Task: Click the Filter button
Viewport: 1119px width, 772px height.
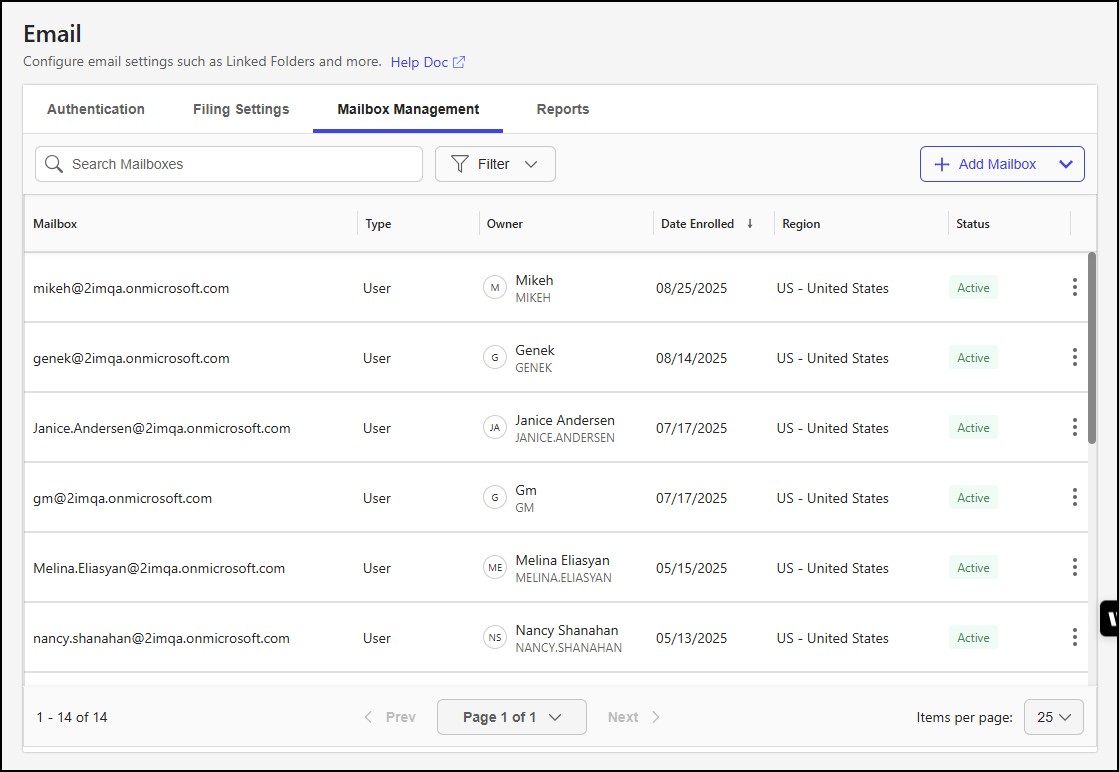Action: [495, 163]
